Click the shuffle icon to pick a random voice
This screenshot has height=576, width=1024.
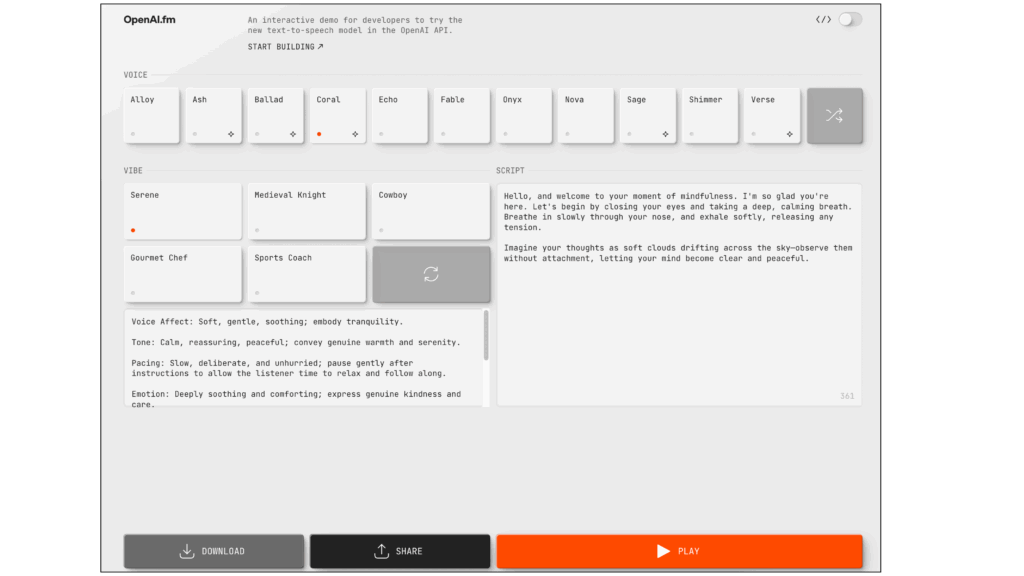click(835, 116)
